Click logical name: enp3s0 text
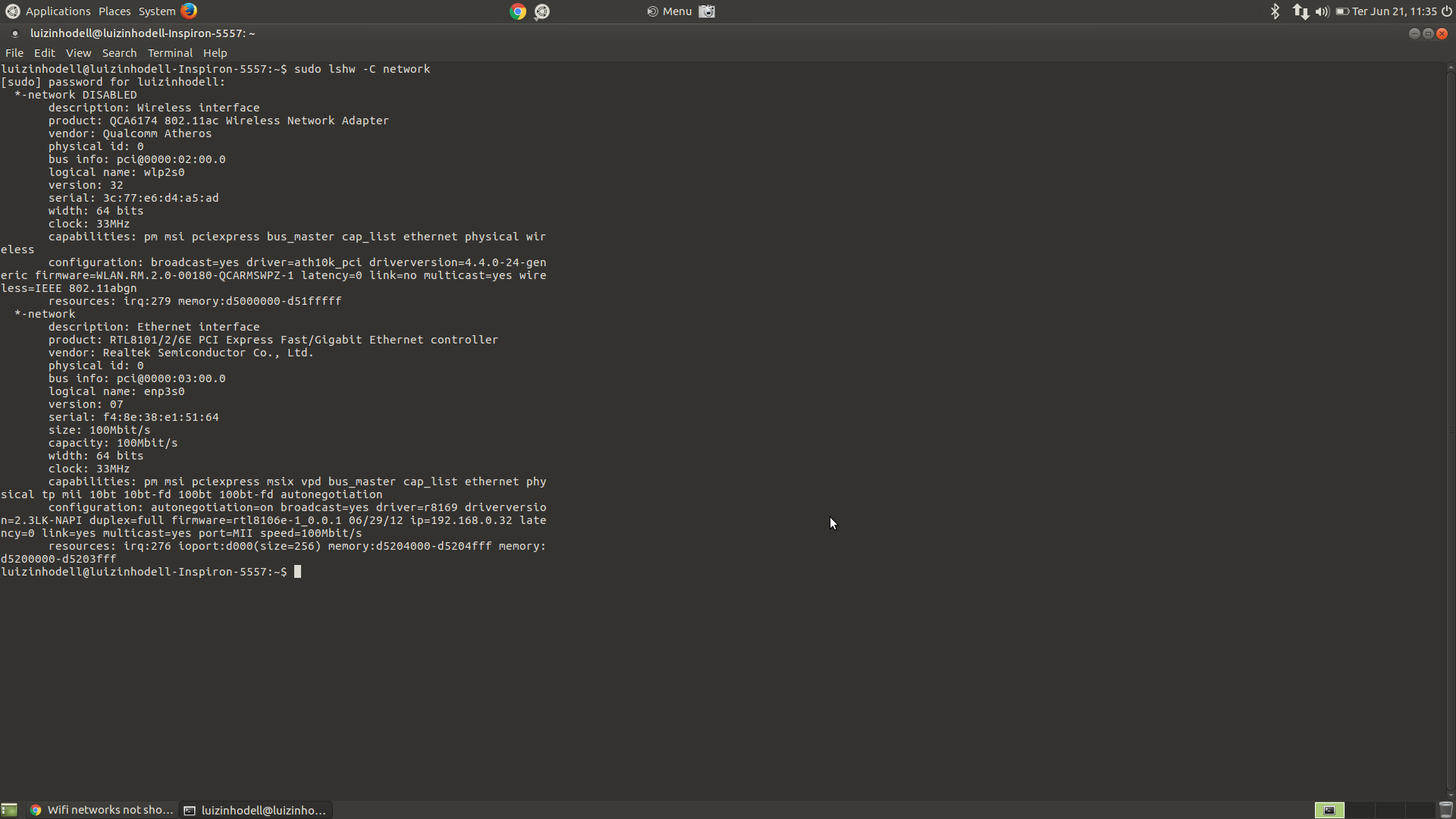This screenshot has width=1456, height=819. pos(117,391)
